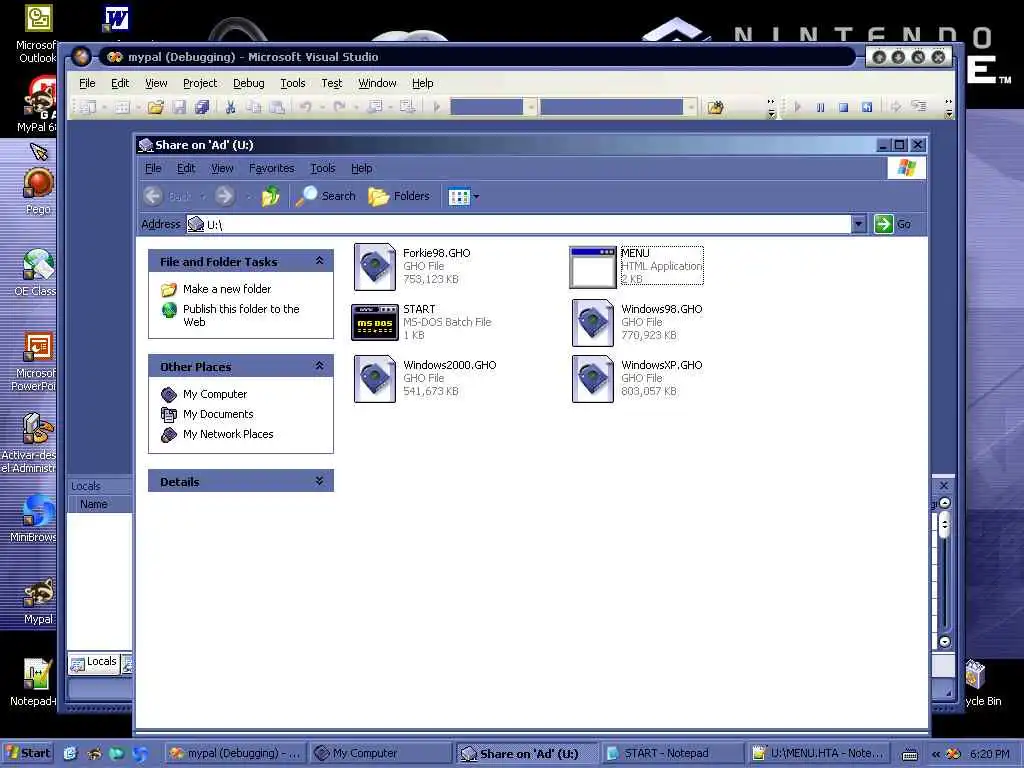Click Continue debugging play arrow

click(797, 107)
